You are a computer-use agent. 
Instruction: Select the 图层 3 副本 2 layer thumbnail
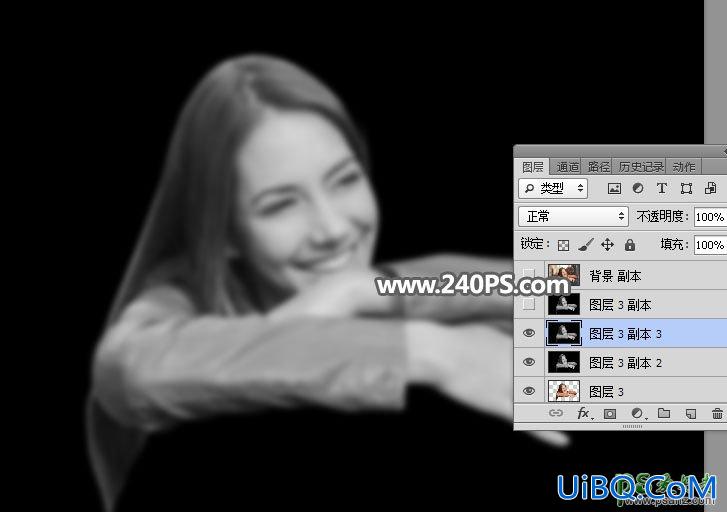[x=564, y=362]
